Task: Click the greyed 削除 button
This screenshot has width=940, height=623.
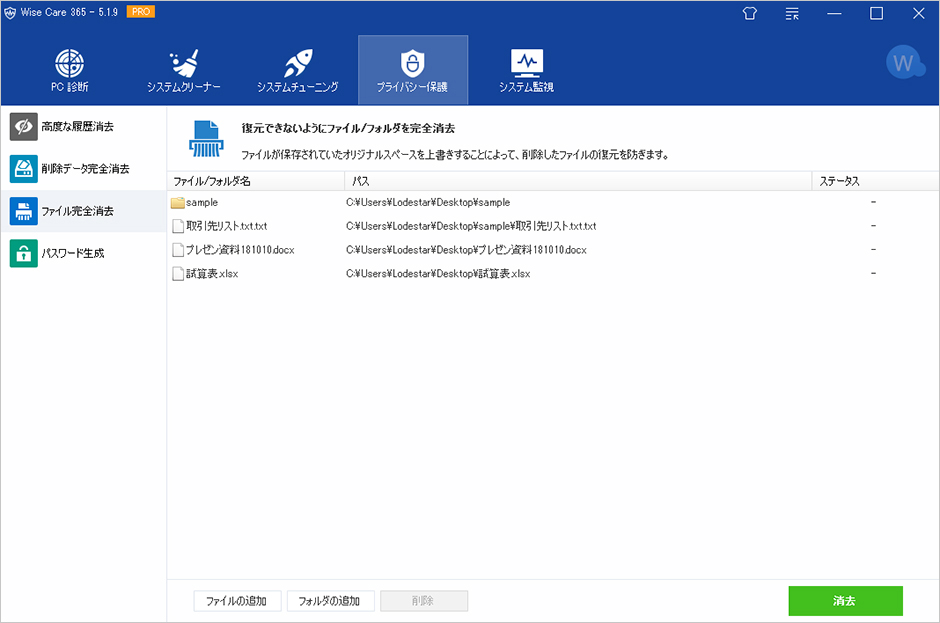Action: click(x=424, y=601)
